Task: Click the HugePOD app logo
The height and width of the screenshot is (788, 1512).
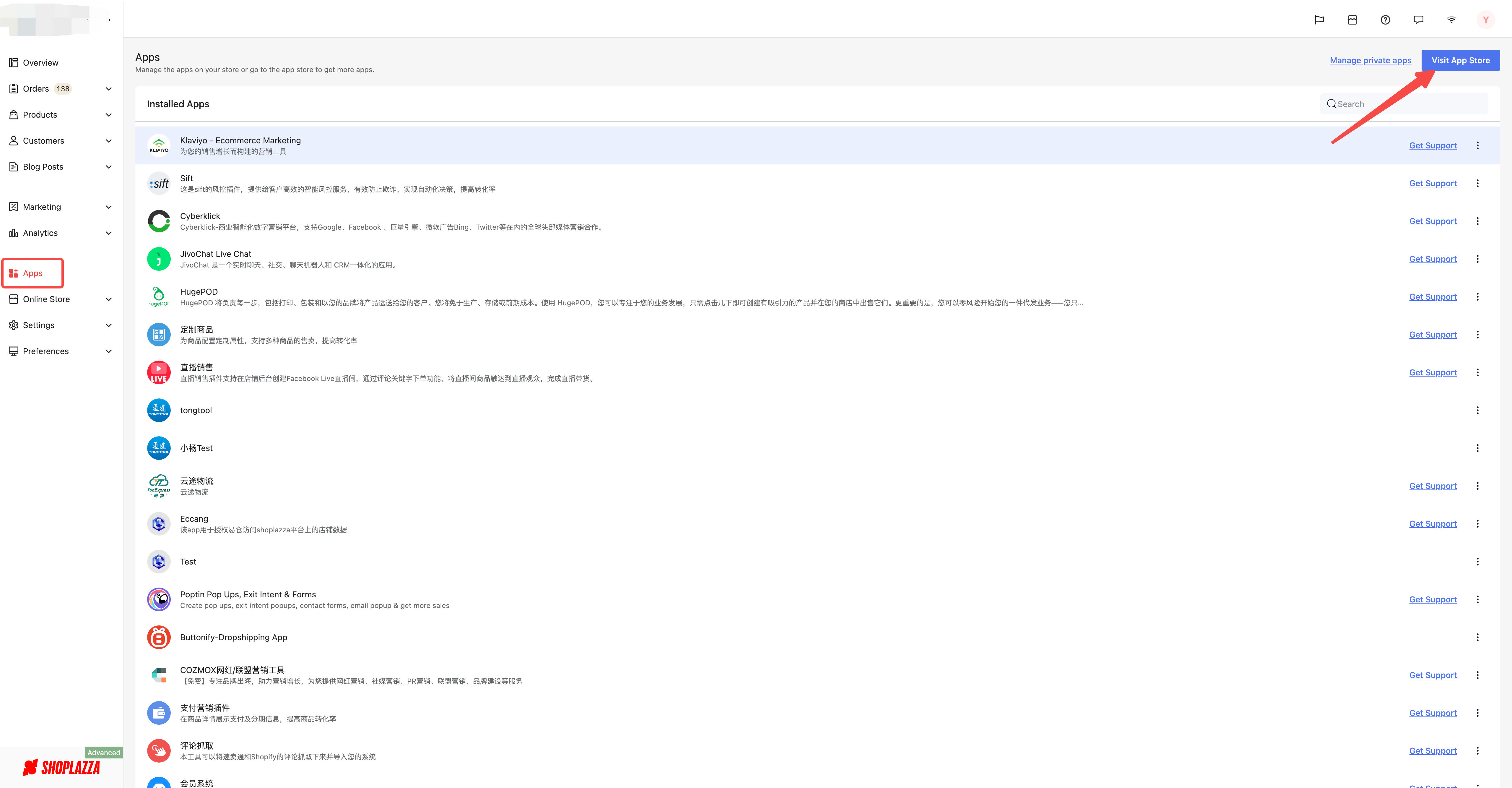Action: pyautogui.click(x=159, y=297)
